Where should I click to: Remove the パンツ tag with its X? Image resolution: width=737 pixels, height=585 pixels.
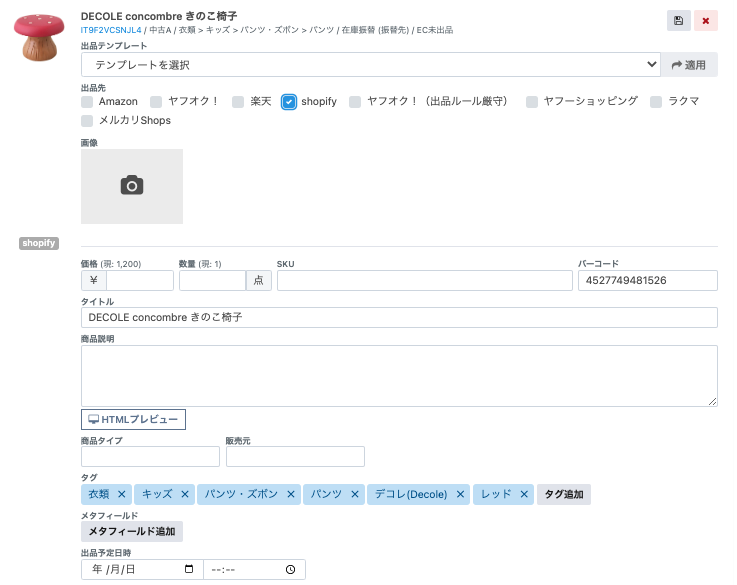[355, 494]
